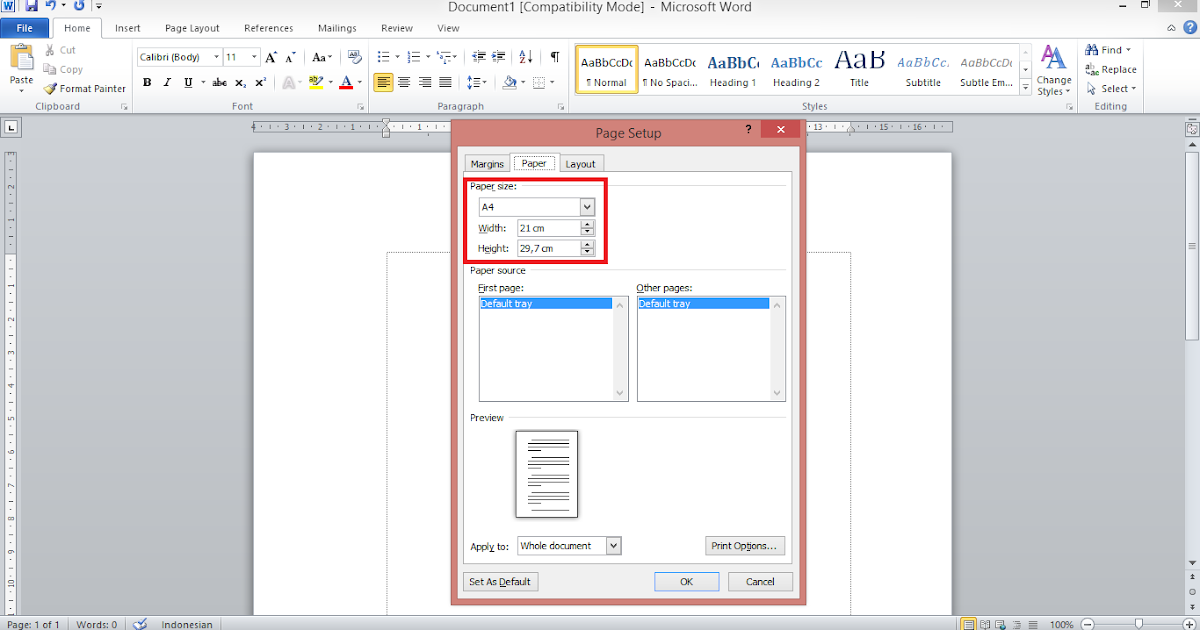Click the Save icon in quick access toolbar

click(x=32, y=6)
